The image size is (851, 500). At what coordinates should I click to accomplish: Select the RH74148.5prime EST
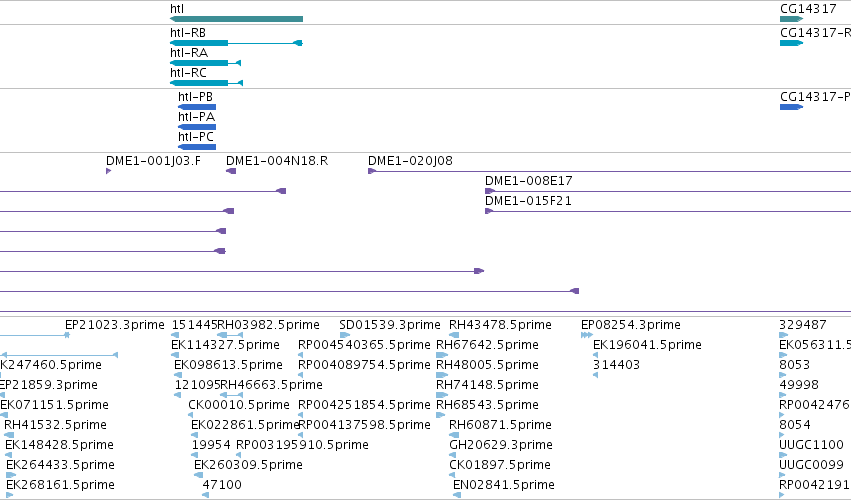[x=442, y=395]
